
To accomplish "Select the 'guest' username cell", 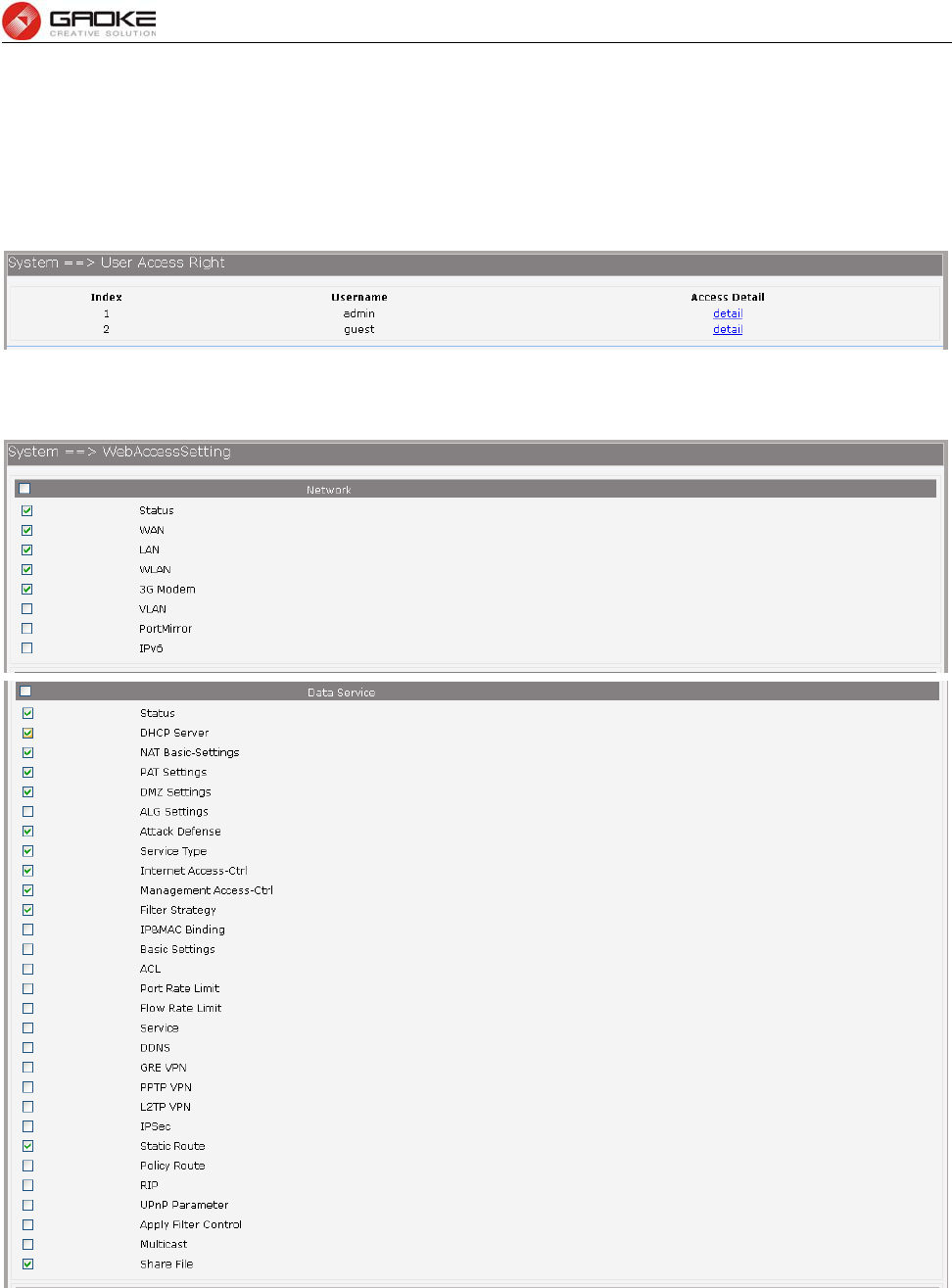I will coord(359,329).
